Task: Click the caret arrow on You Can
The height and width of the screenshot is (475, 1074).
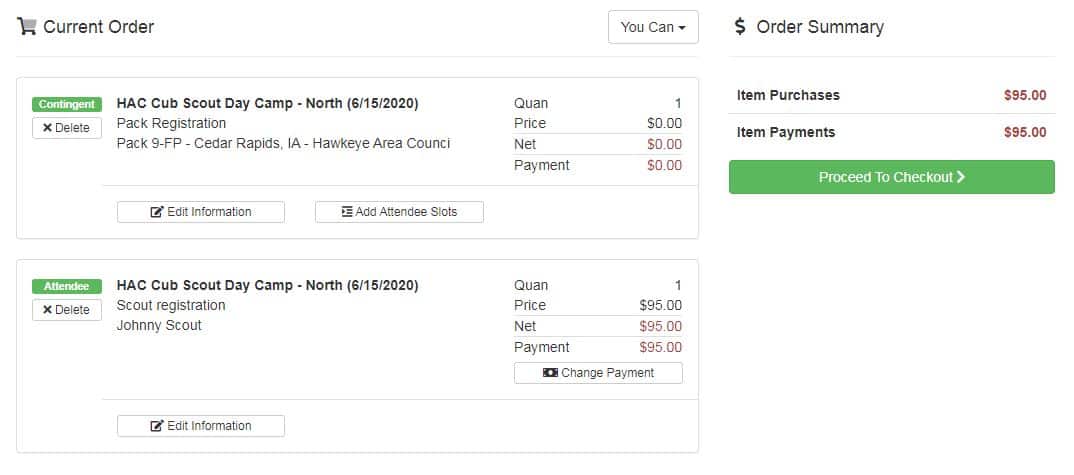Action: click(682, 28)
